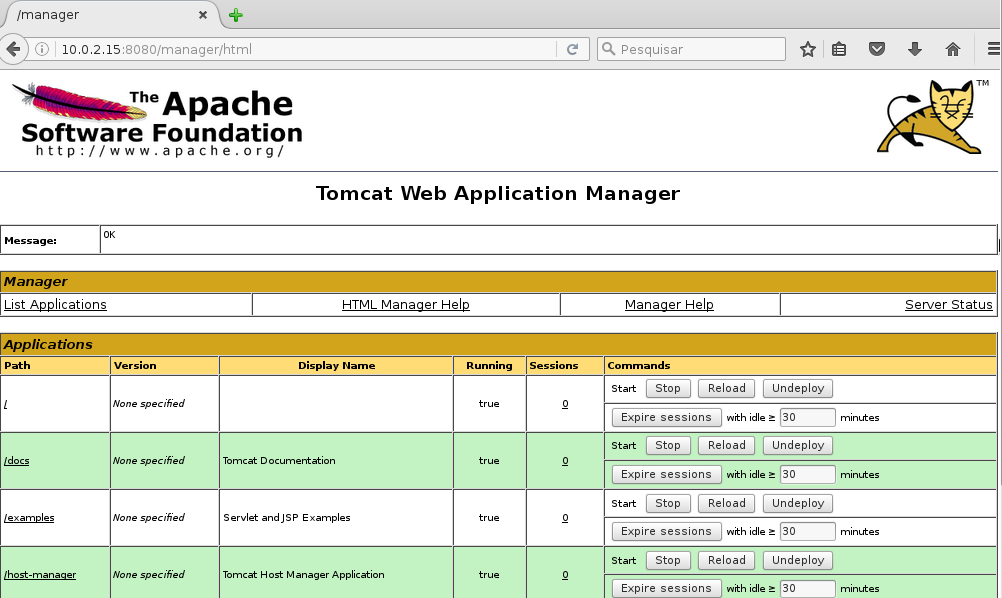Viewport: 1002px width, 598px height.
Task: Undeploy the root / application
Action: pos(798,388)
